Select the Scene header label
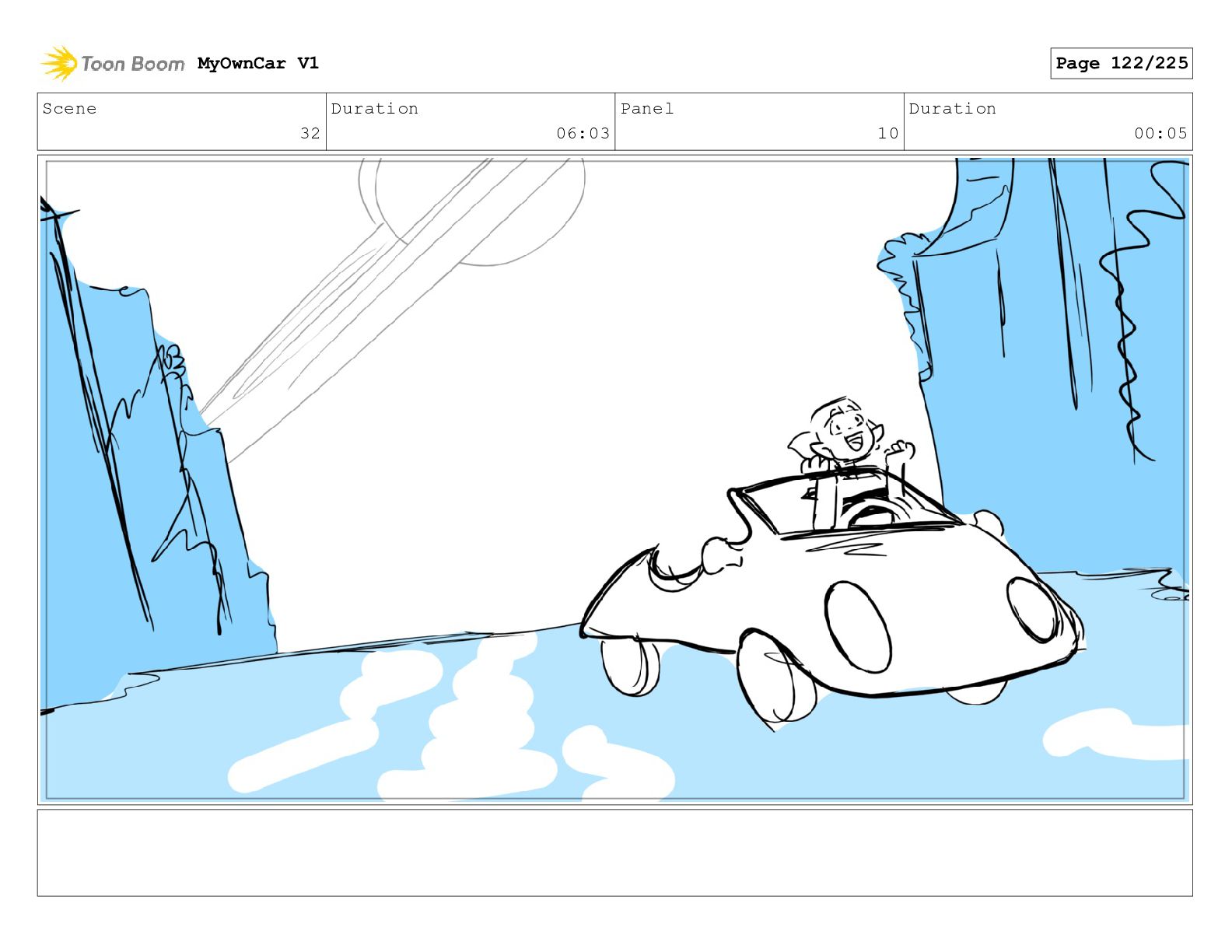This screenshot has width=1232, height=952. pyautogui.click(x=69, y=109)
